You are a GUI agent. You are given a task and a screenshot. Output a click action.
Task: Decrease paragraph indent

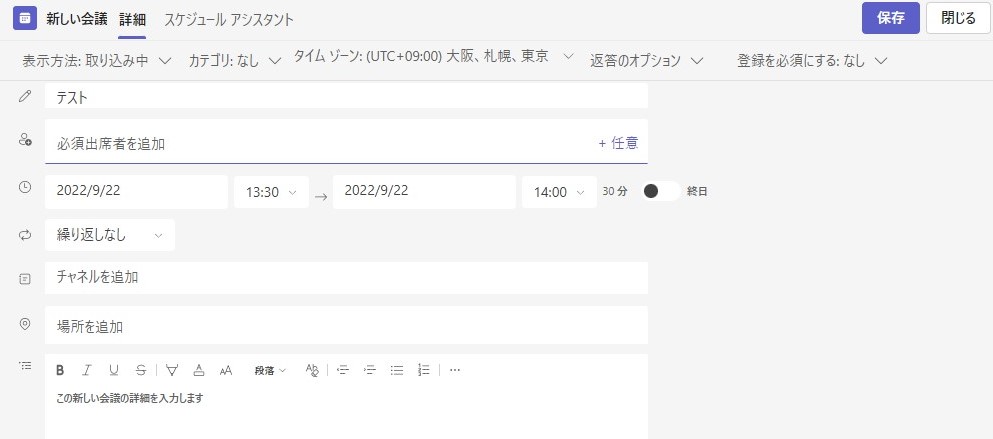click(x=343, y=371)
